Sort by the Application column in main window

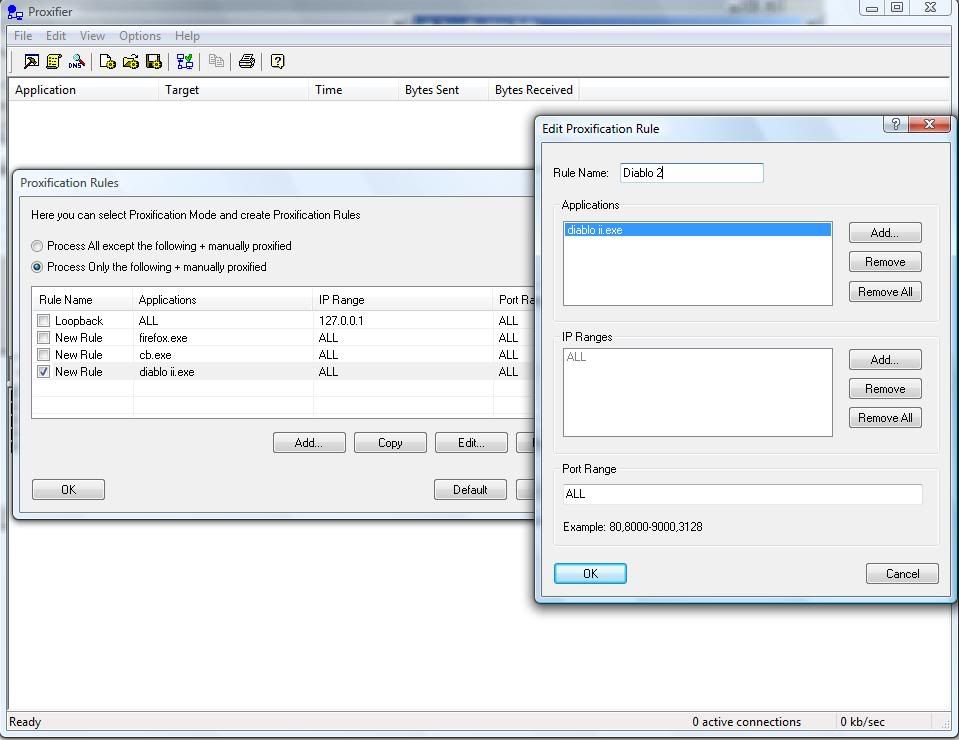coord(84,90)
